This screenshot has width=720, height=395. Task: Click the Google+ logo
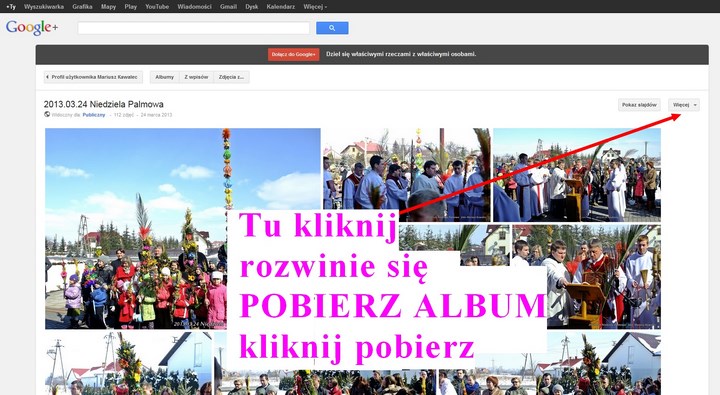[32, 28]
